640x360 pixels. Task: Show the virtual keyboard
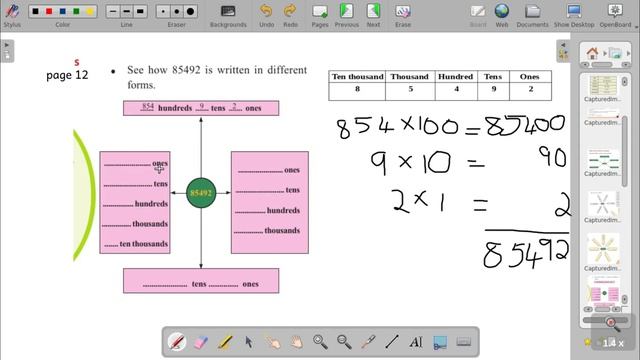point(464,342)
